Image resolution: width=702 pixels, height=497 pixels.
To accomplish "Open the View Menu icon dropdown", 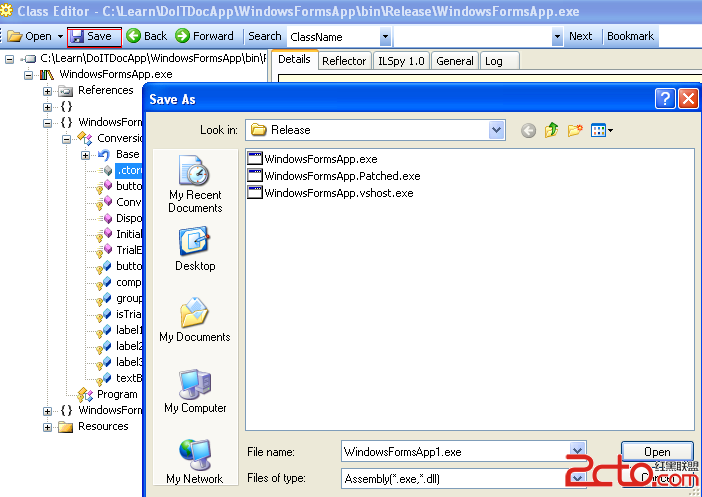I will 602,131.
